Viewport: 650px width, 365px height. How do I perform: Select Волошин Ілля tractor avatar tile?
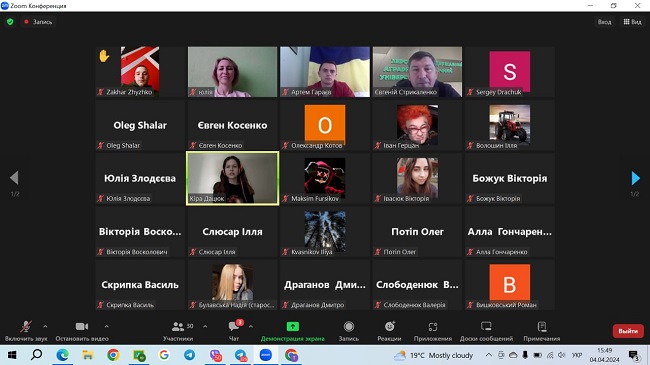pyautogui.click(x=510, y=125)
